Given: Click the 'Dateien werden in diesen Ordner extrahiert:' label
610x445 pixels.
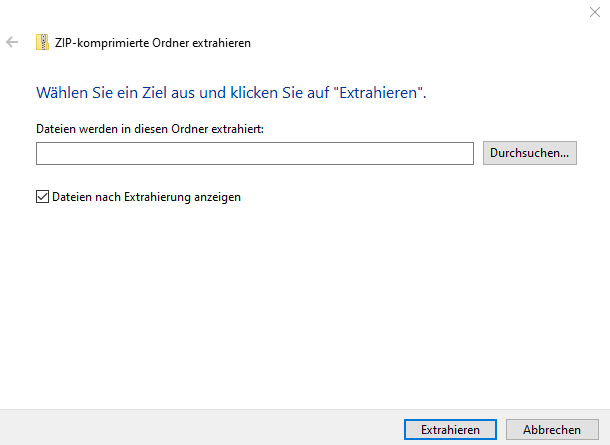Looking at the screenshot, I should pyautogui.click(x=150, y=129).
